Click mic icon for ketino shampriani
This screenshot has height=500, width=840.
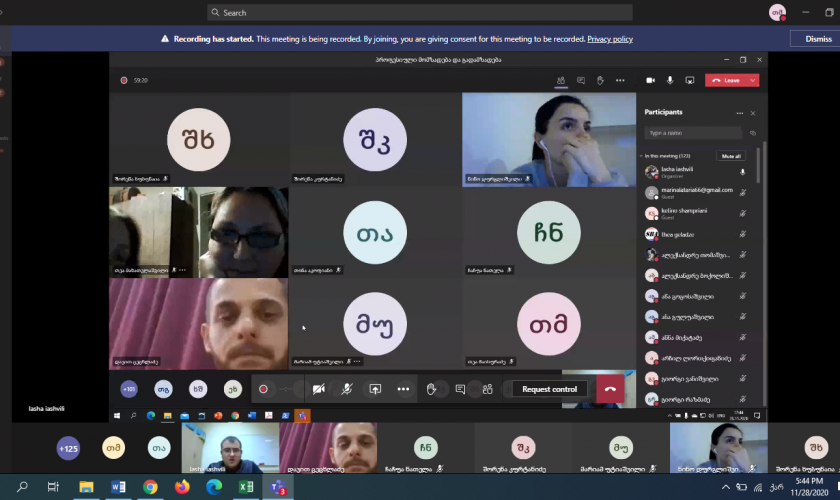pos(742,213)
